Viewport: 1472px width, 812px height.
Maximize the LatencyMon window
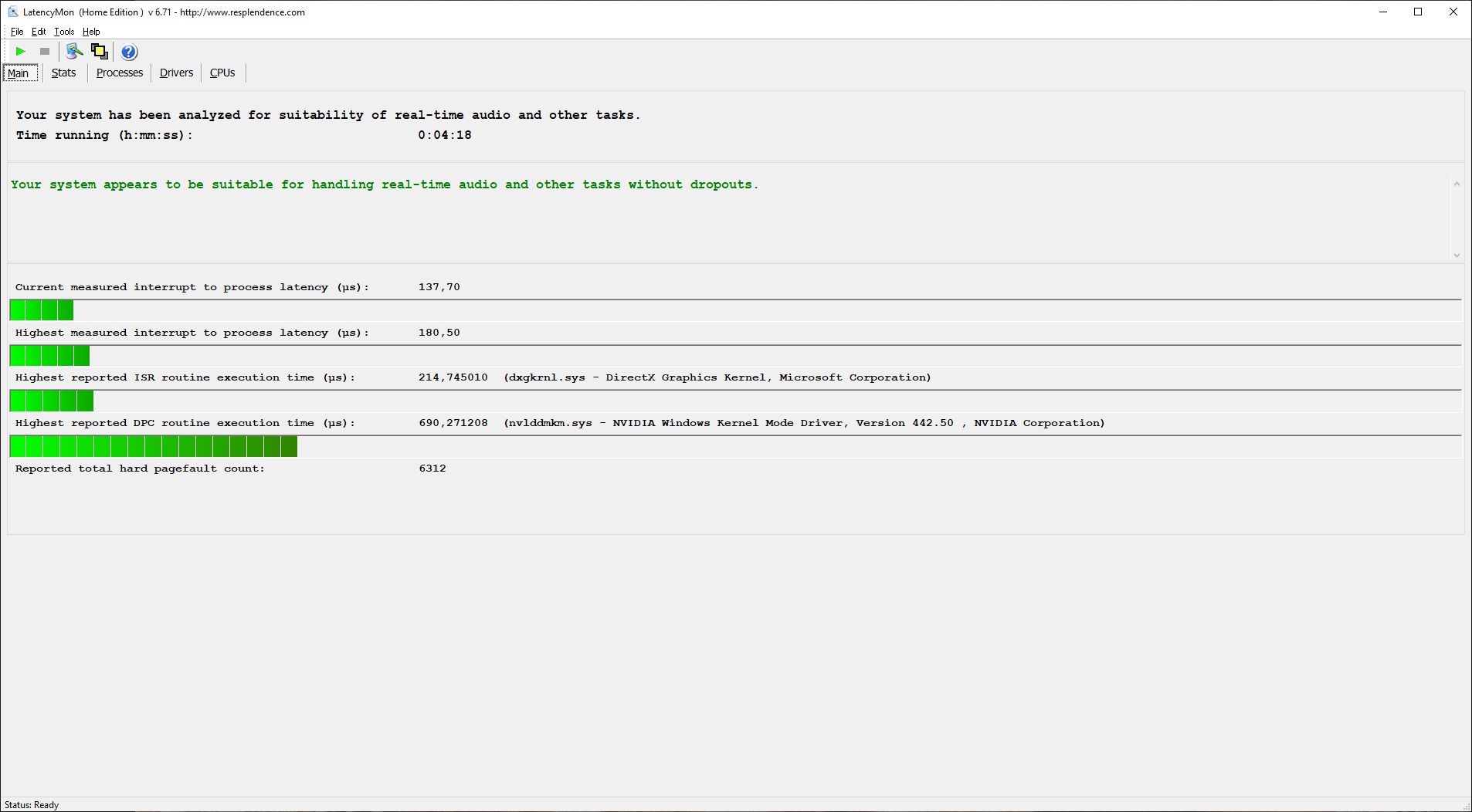tap(1418, 12)
